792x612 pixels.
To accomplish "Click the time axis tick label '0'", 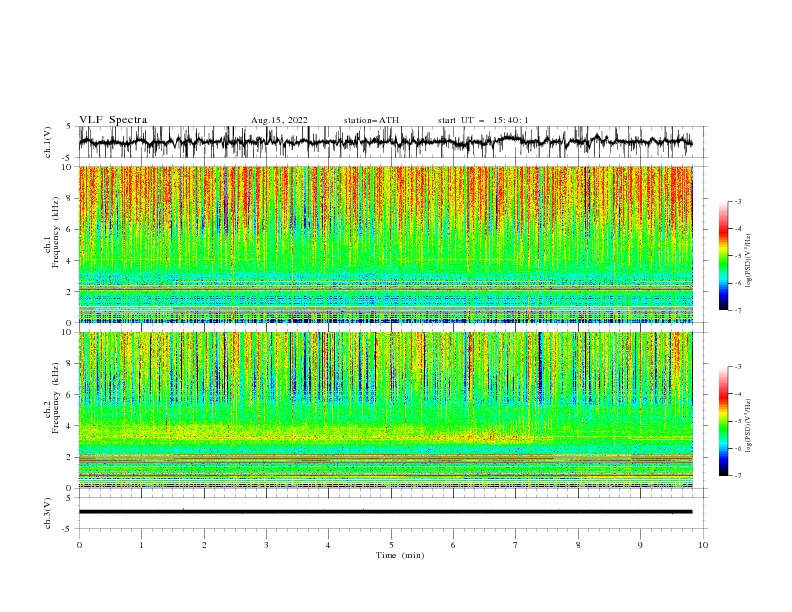I will tap(79, 545).
